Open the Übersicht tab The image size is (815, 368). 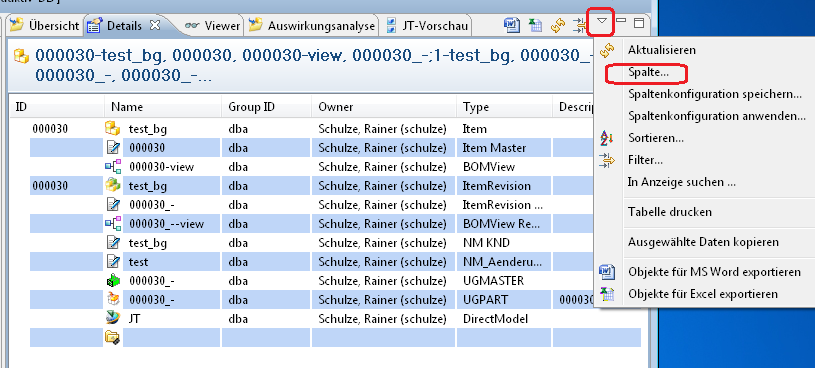(45, 25)
